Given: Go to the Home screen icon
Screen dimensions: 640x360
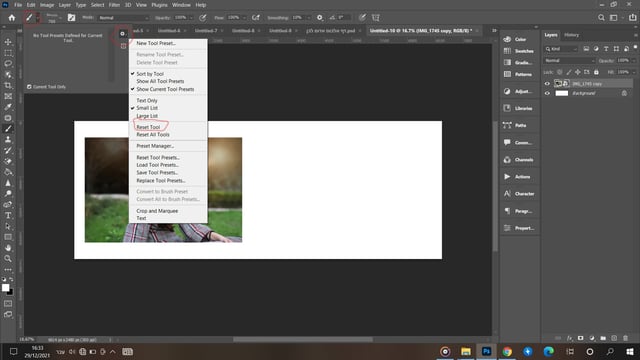Looking at the screenshot, I should [11, 18].
